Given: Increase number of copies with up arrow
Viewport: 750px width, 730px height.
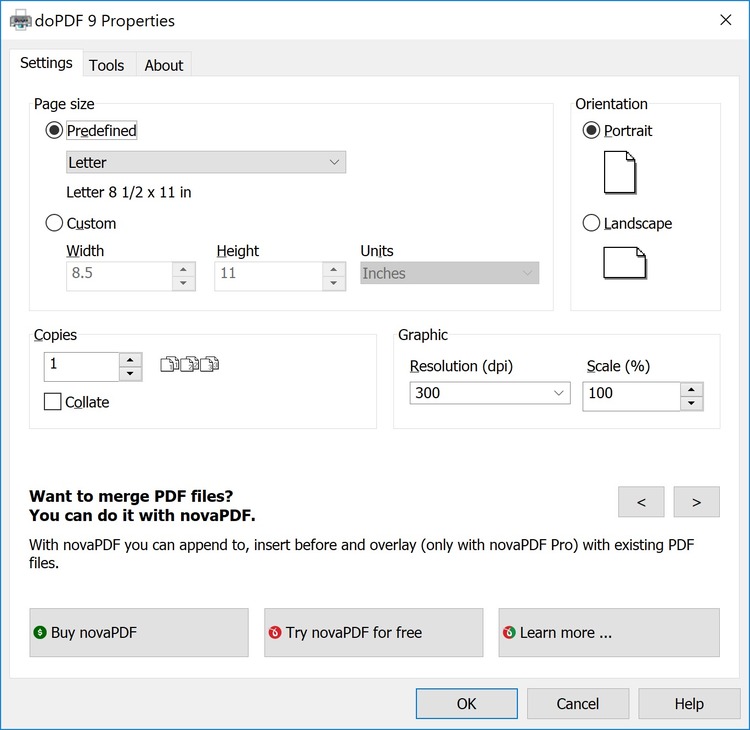Looking at the screenshot, I should click(x=131, y=360).
